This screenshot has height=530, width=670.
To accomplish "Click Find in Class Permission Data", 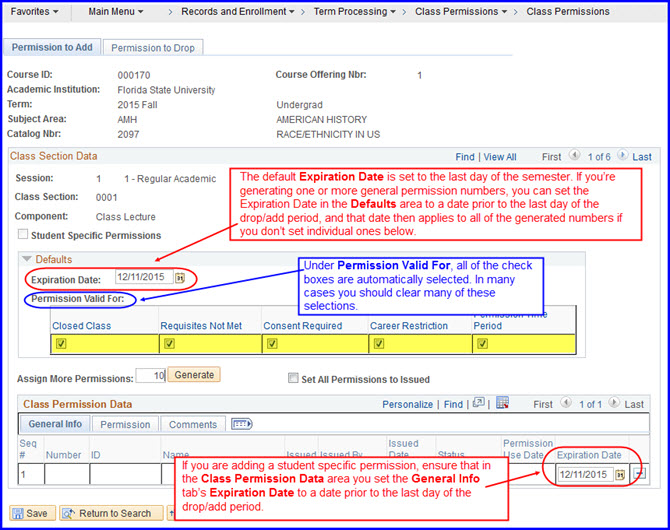I will pyautogui.click(x=453, y=404).
